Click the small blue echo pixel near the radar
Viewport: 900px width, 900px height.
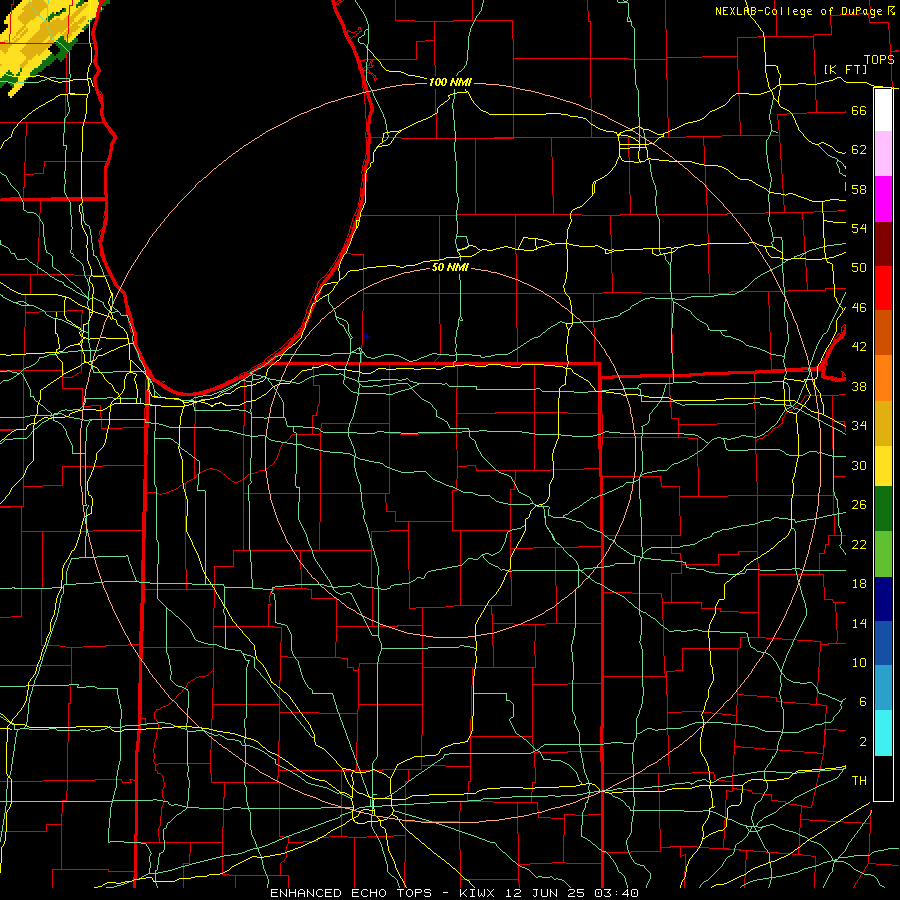366,337
